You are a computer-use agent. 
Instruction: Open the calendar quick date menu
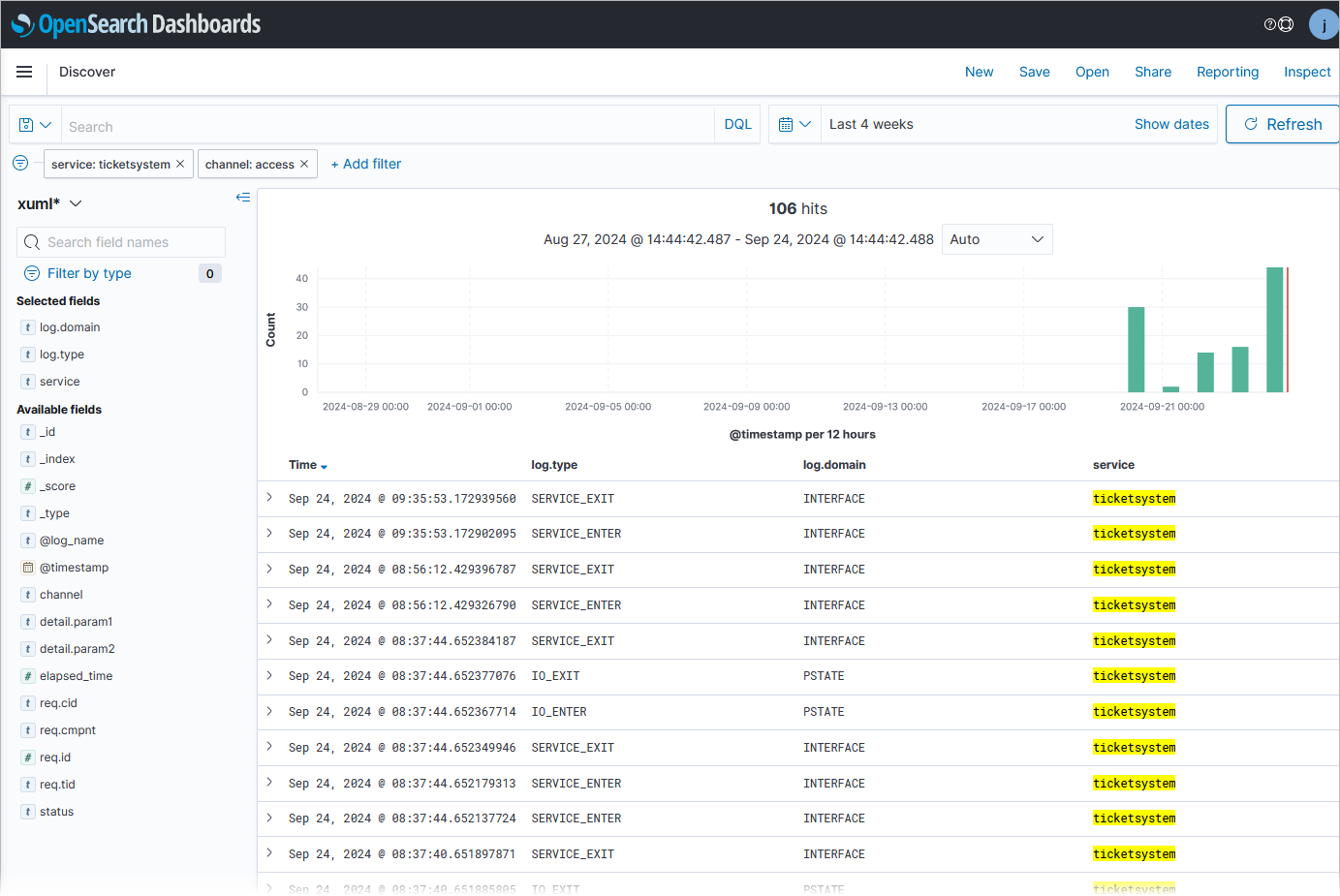coord(795,125)
